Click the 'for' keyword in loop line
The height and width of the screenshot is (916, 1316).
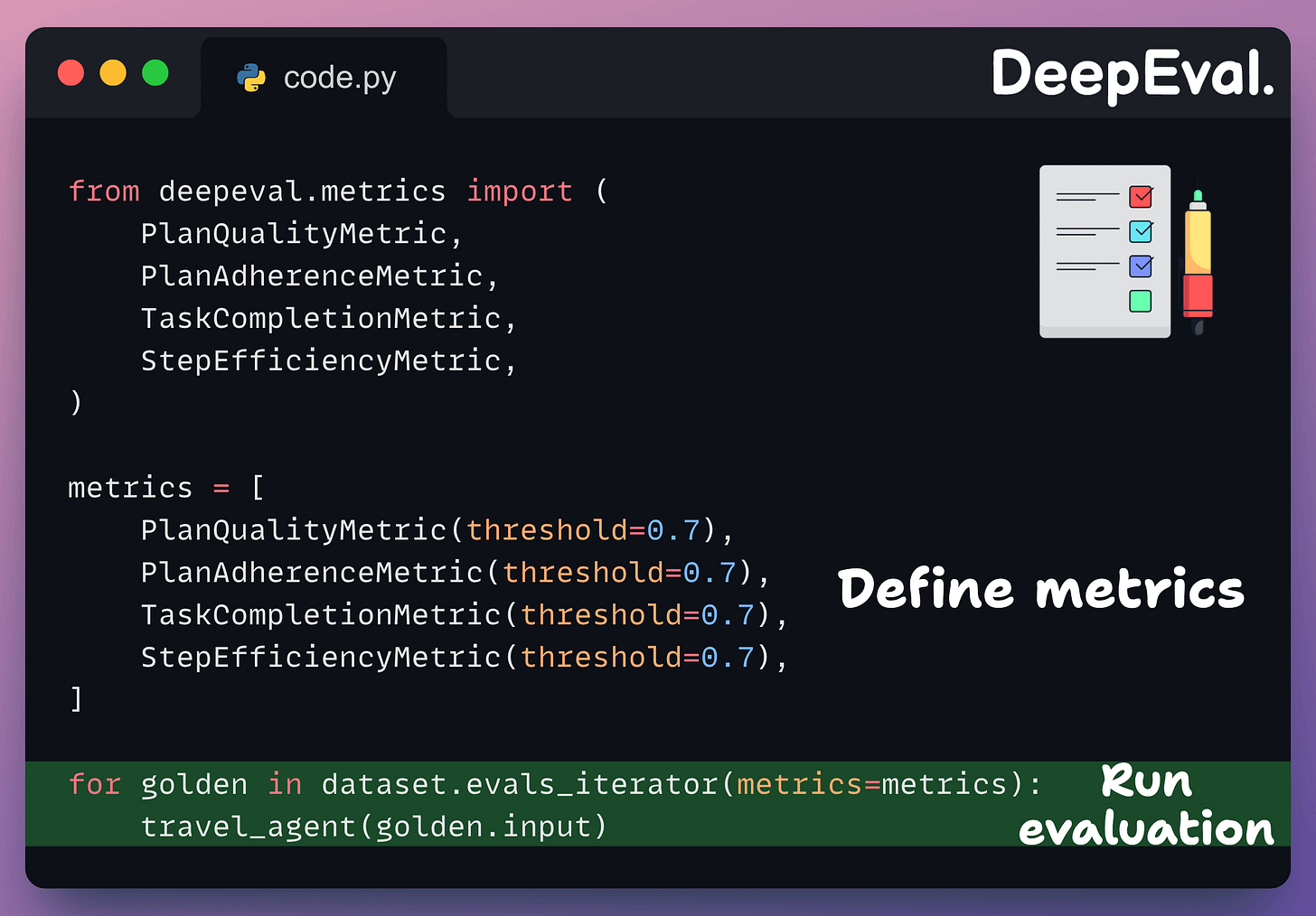coord(95,784)
